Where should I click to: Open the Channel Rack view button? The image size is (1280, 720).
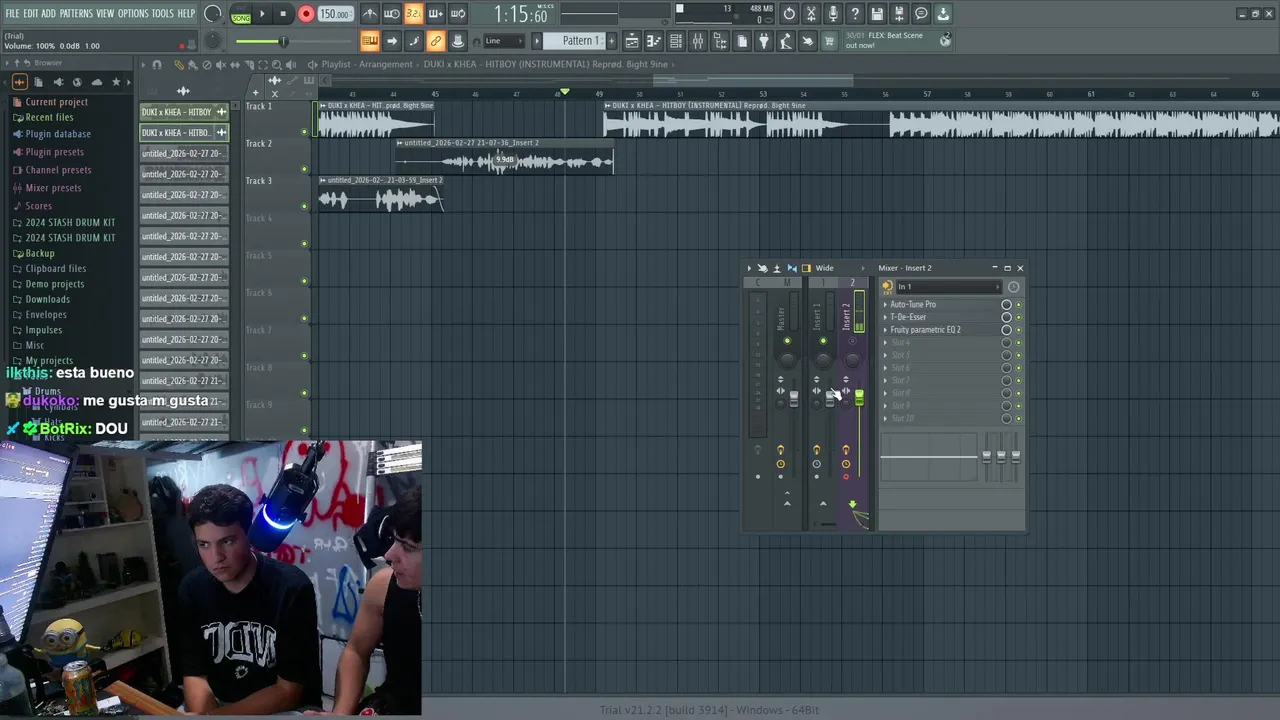click(x=676, y=41)
